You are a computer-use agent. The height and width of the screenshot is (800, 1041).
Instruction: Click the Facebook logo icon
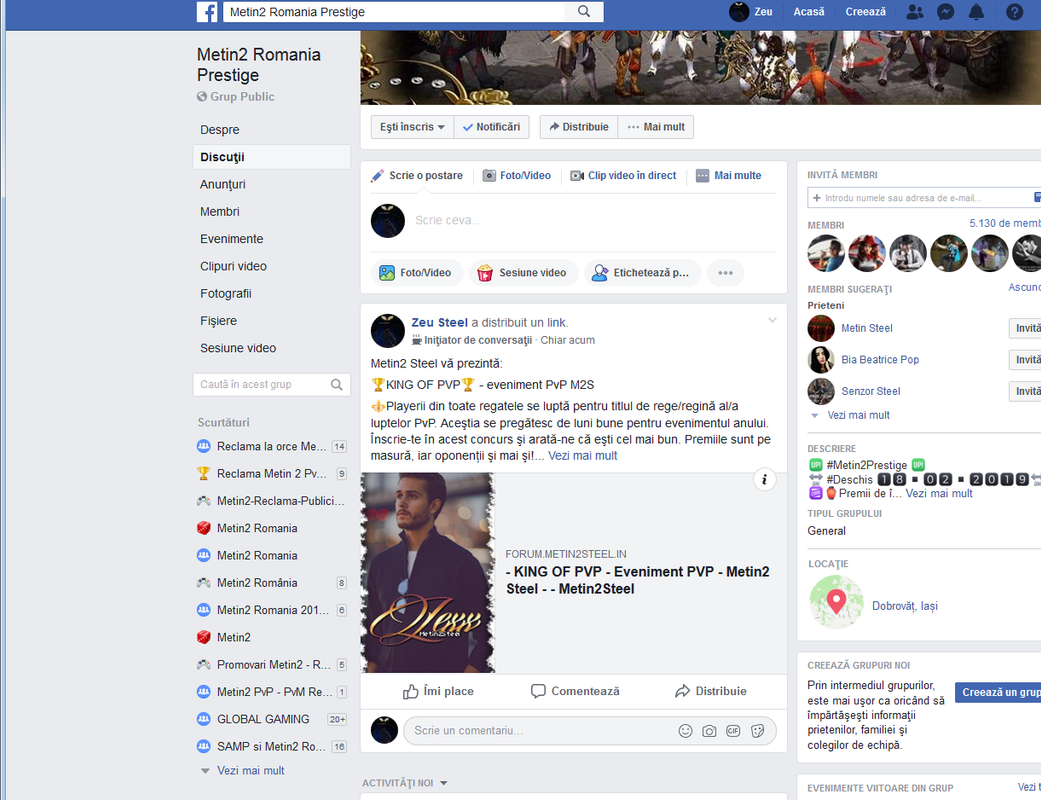pos(207,12)
